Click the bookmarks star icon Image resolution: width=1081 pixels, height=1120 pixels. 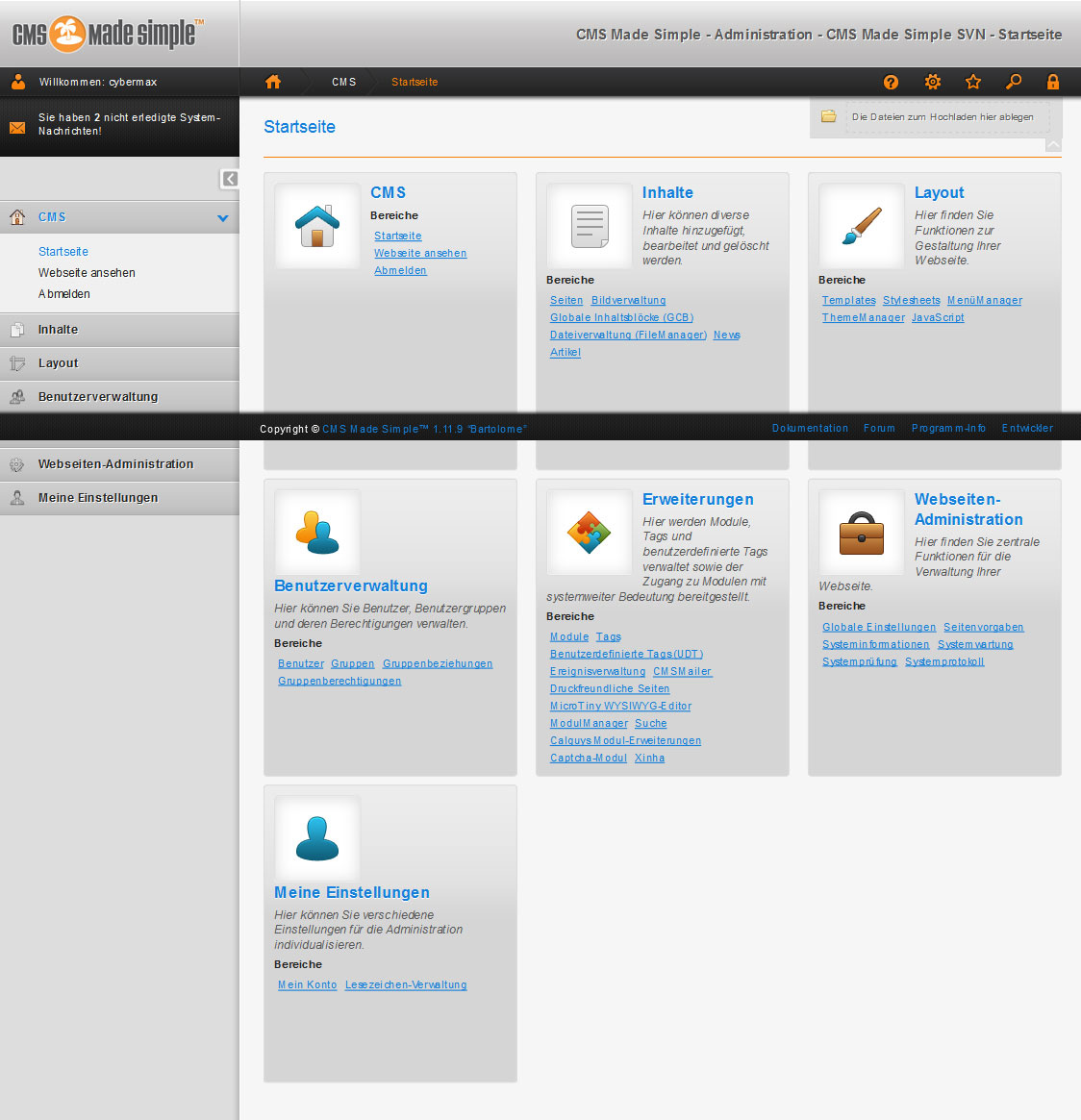coord(972,82)
